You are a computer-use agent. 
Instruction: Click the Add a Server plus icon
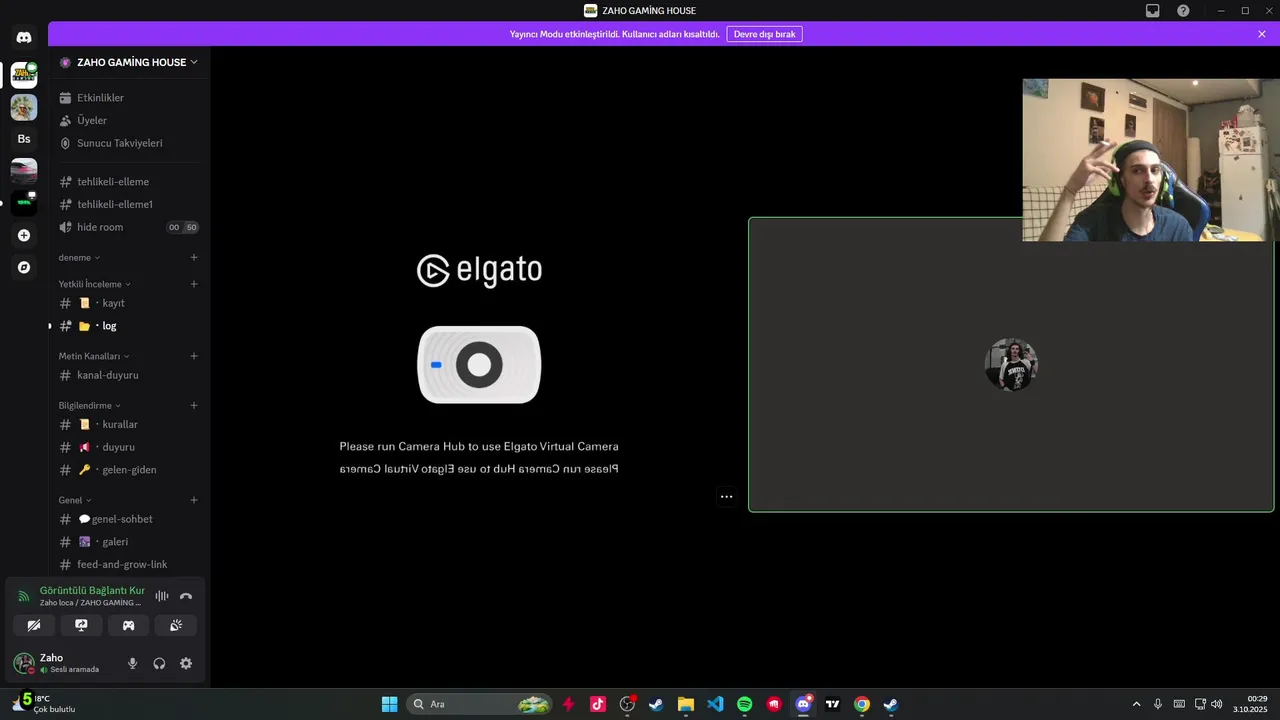tap(24, 235)
